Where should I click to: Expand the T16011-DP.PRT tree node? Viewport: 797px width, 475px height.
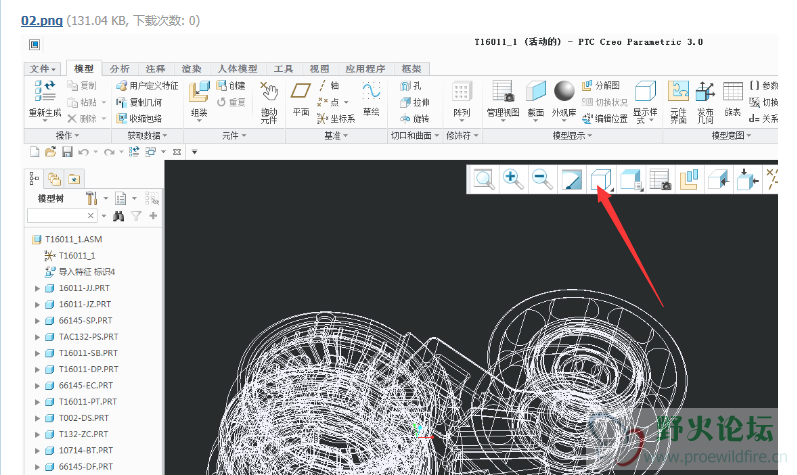coord(37,369)
